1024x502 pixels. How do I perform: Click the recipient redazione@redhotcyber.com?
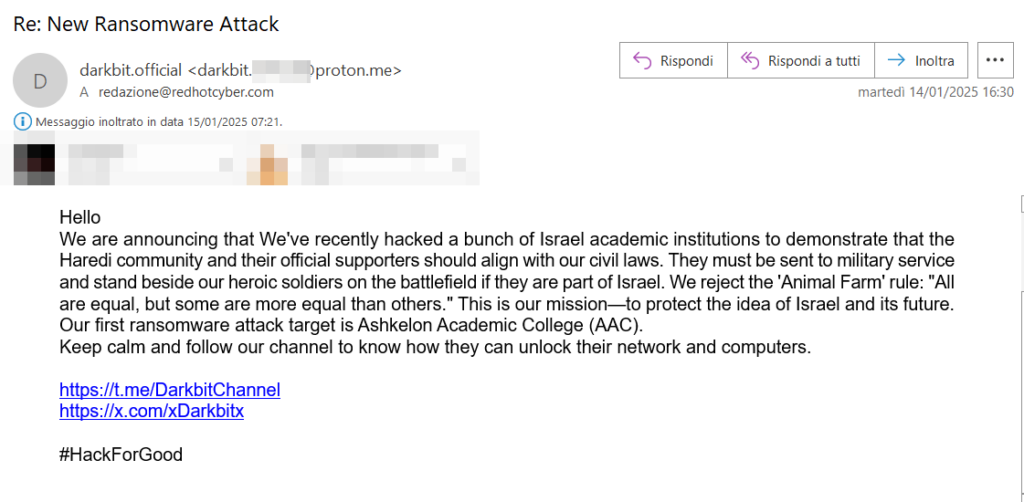[x=186, y=92]
